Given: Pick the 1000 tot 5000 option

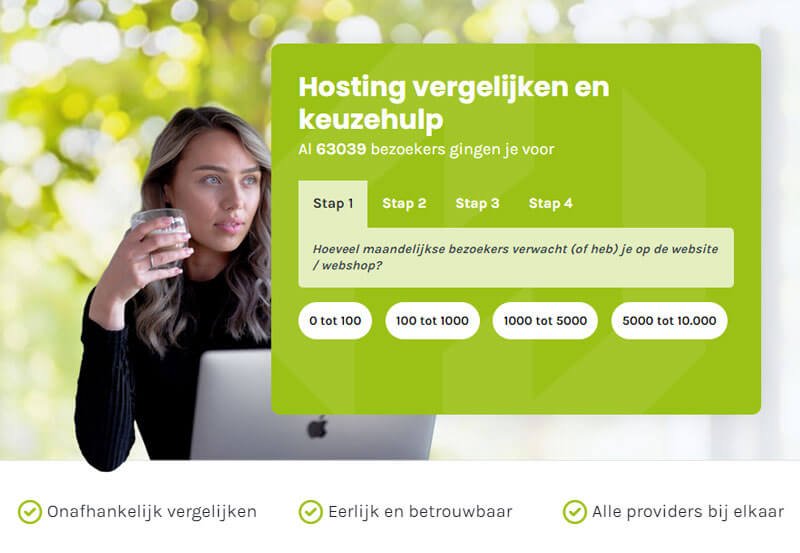Looking at the screenshot, I should click(x=545, y=321).
